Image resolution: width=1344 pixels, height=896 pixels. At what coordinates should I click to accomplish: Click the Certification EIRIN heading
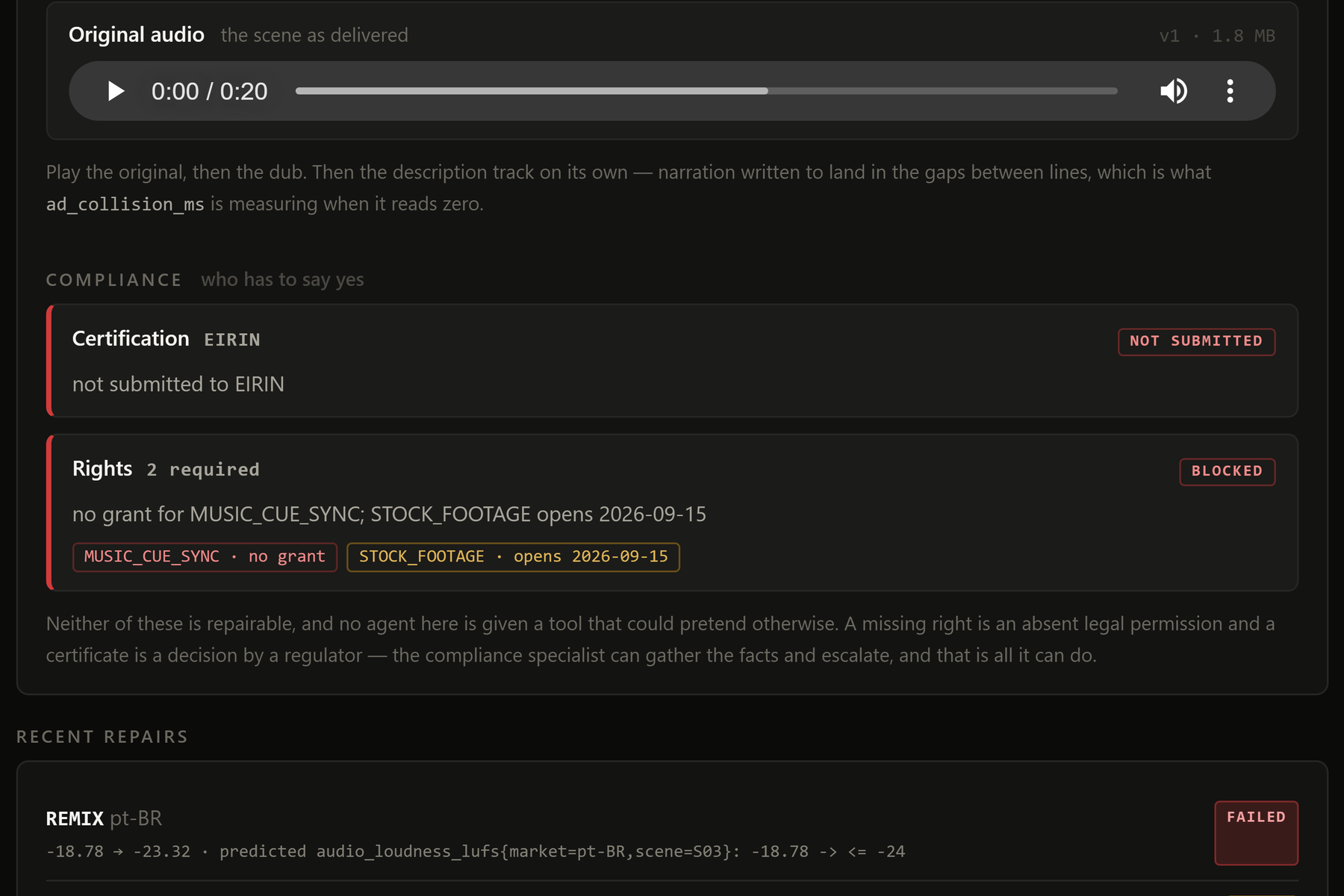coord(166,339)
